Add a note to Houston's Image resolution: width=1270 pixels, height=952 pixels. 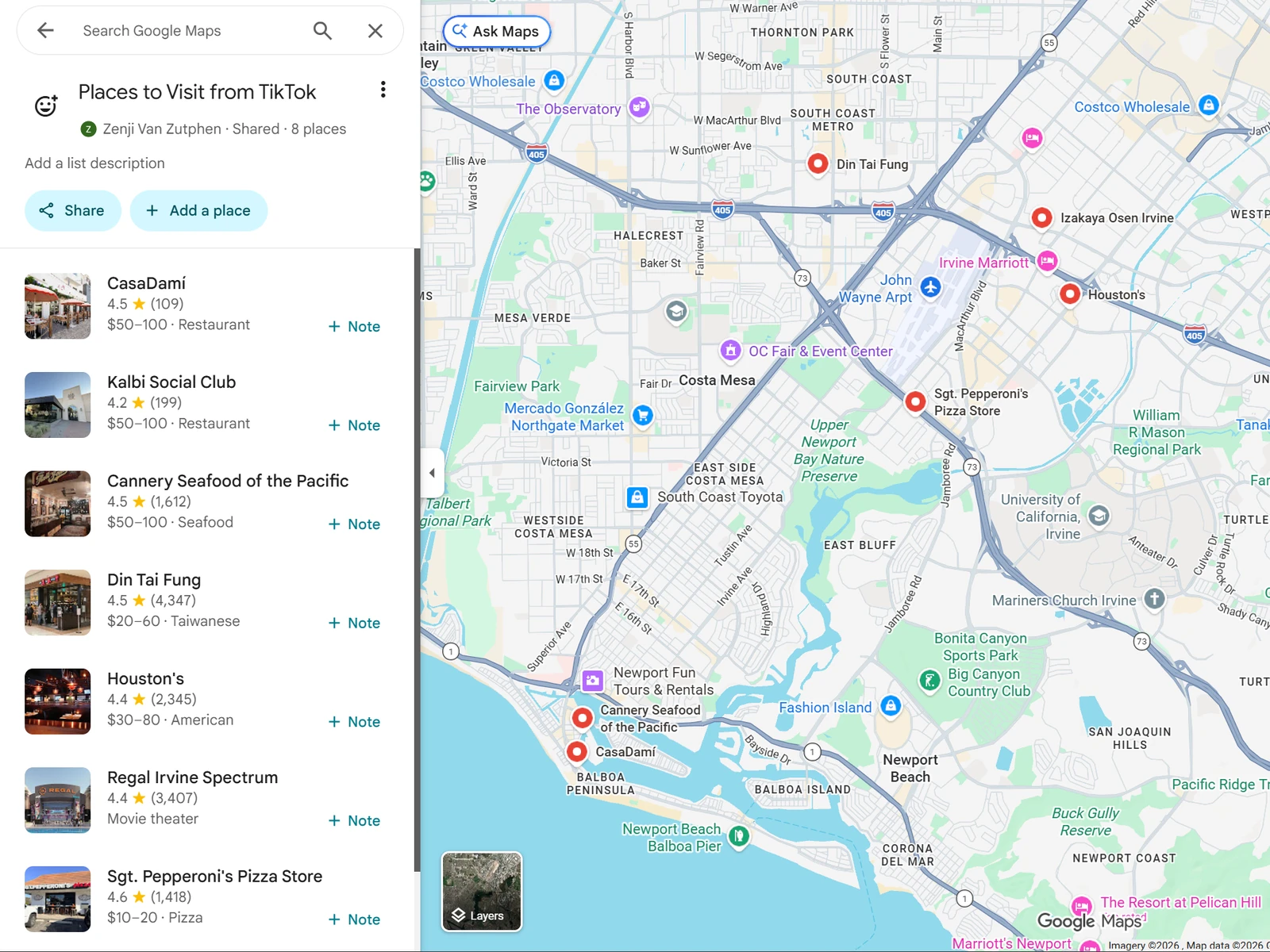355,722
